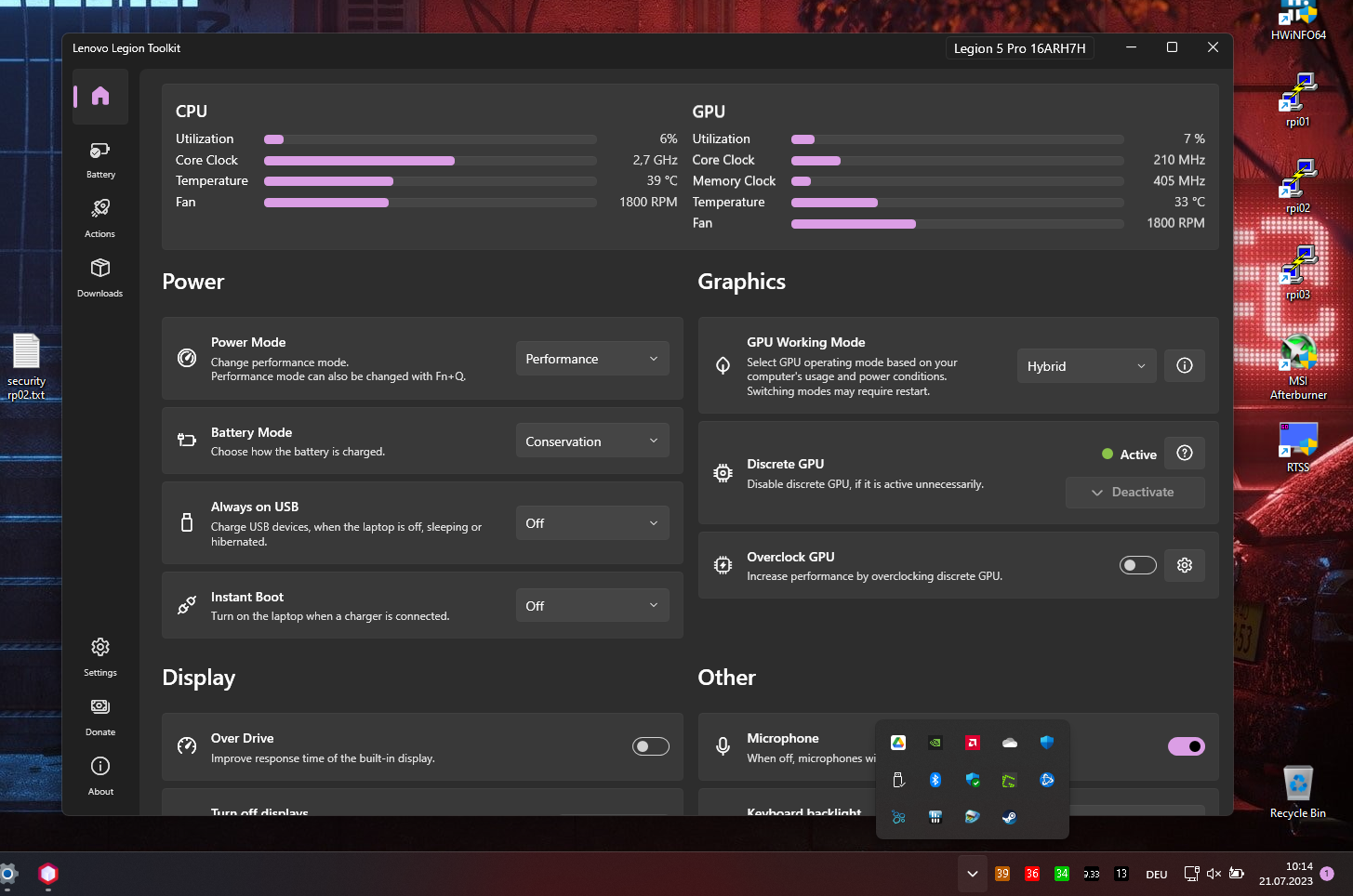Viewport: 1353px width, 896px height.
Task: Turn off the Microphone toggle
Action: (x=1186, y=745)
